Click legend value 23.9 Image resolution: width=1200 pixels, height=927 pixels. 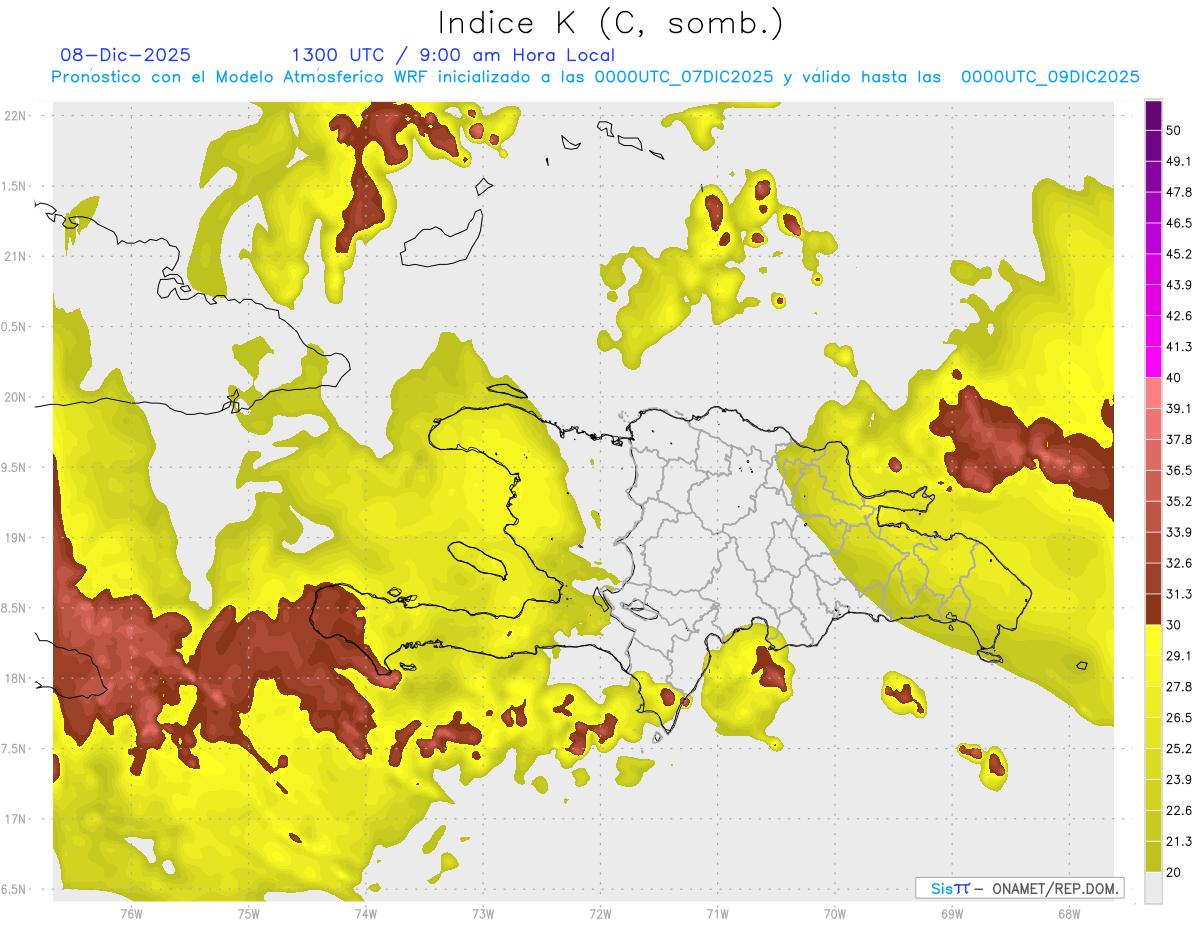pos(1178,780)
